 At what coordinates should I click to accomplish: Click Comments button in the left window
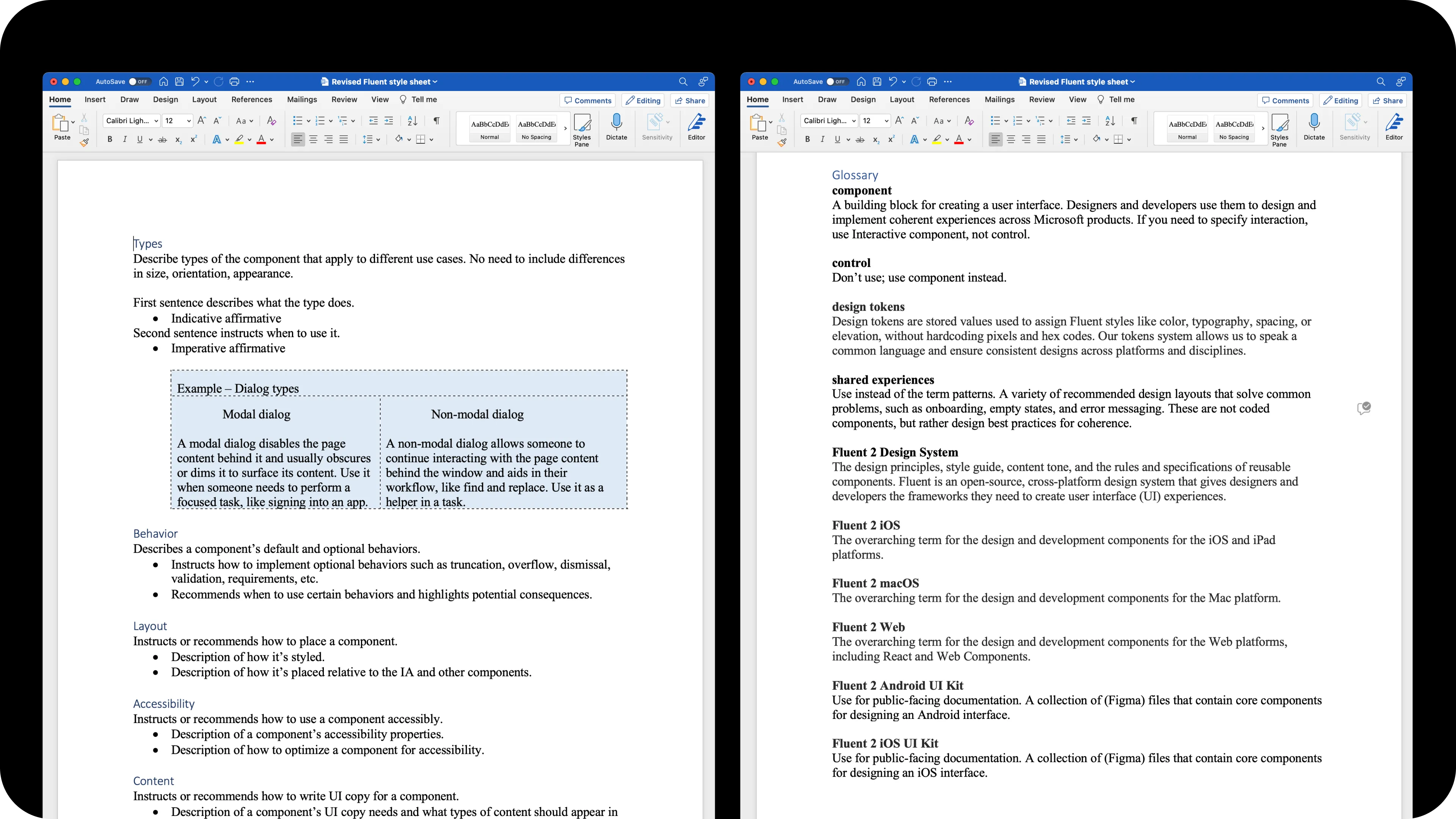[588, 100]
